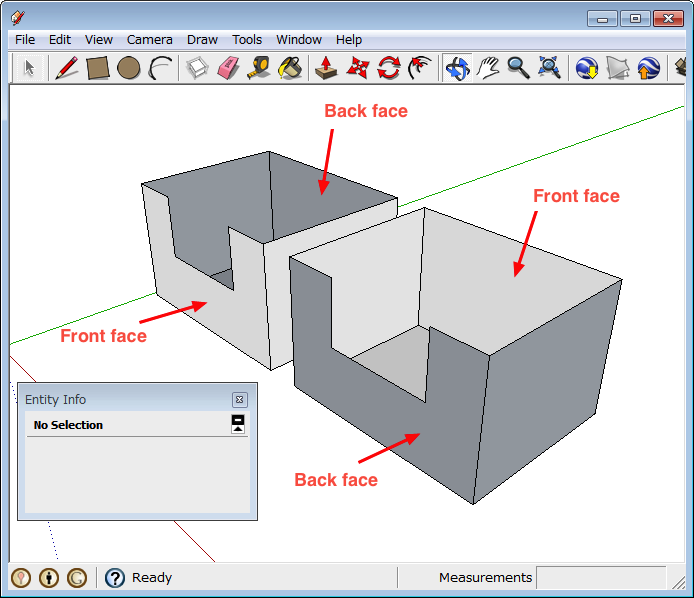
Task: Select the Arc tool
Action: pyautogui.click(x=160, y=68)
